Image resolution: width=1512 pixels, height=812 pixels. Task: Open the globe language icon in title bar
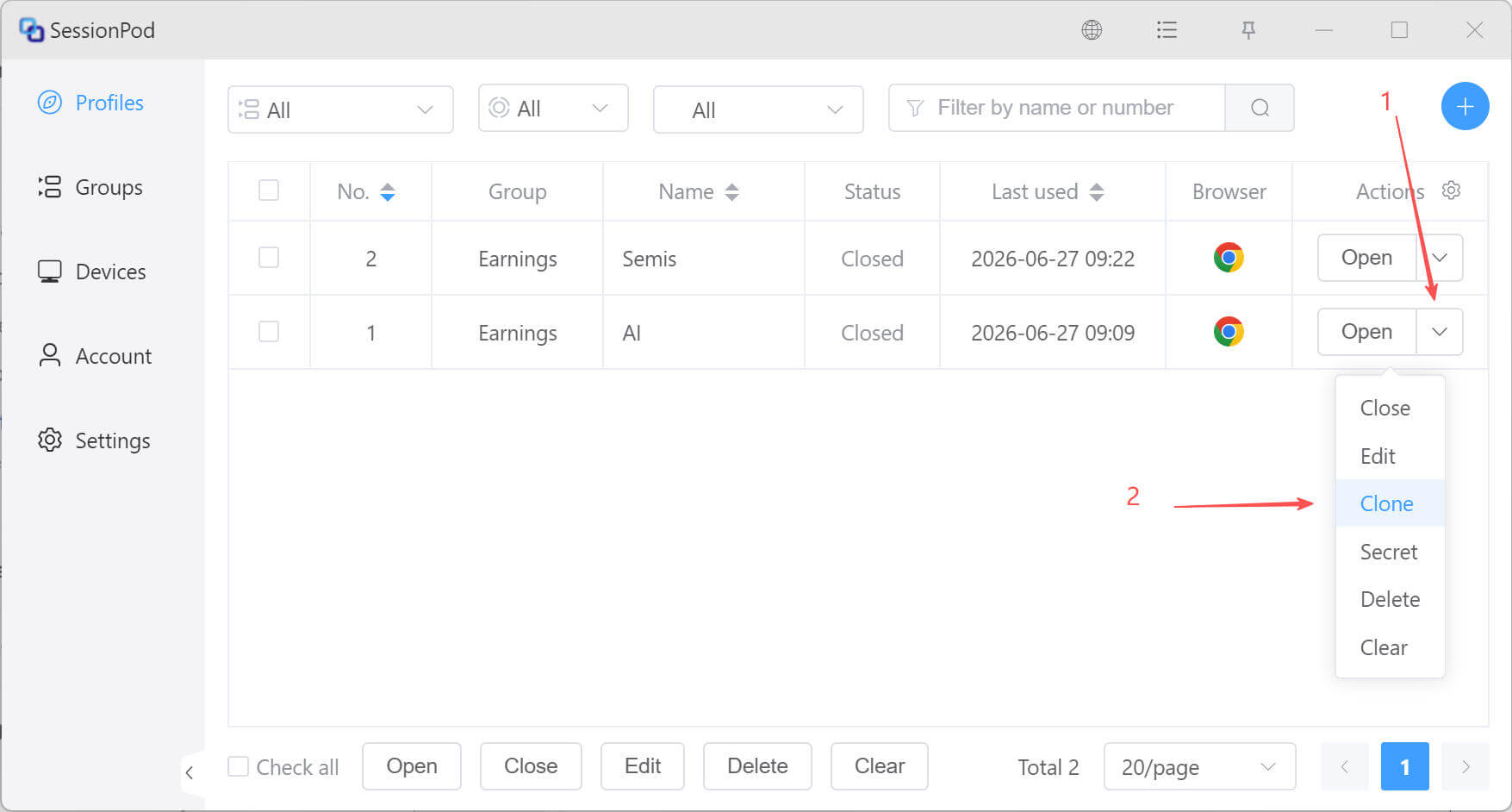(1092, 30)
